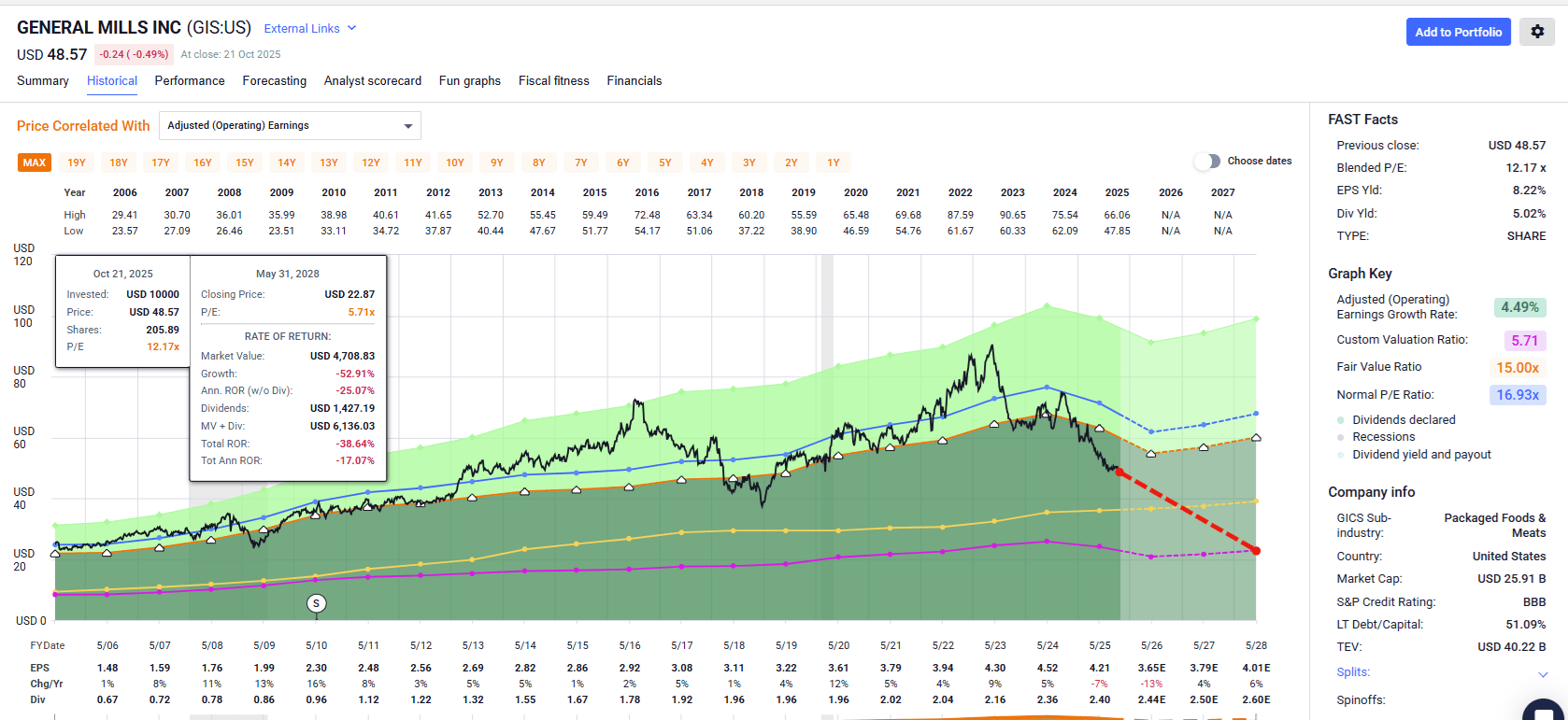
Task: Expand the External Links menu
Action: pyautogui.click(x=309, y=29)
